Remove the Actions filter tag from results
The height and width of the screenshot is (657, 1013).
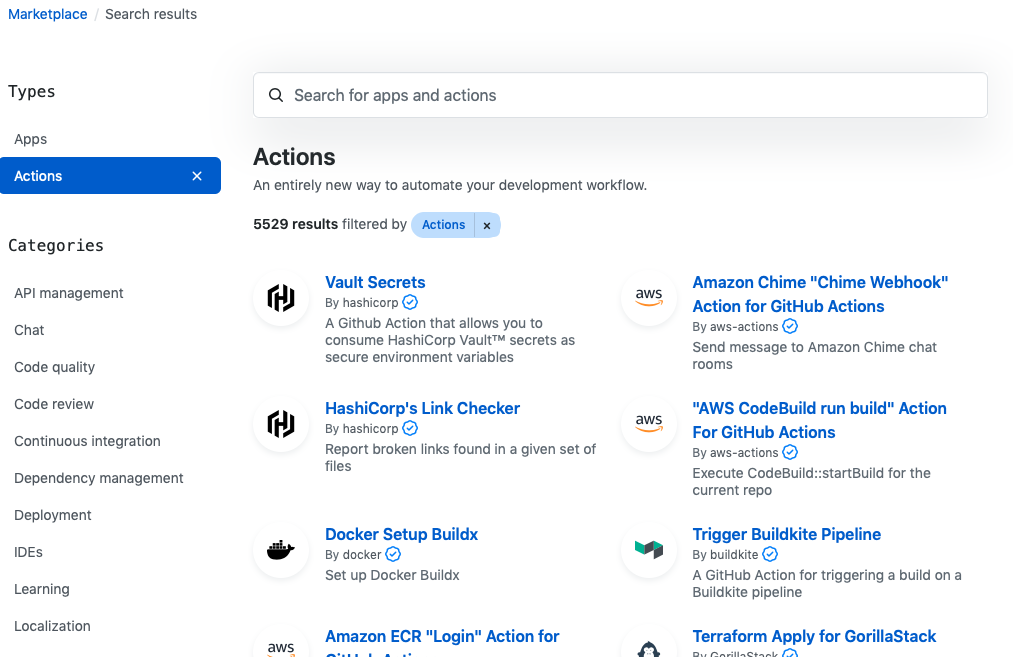coord(487,225)
